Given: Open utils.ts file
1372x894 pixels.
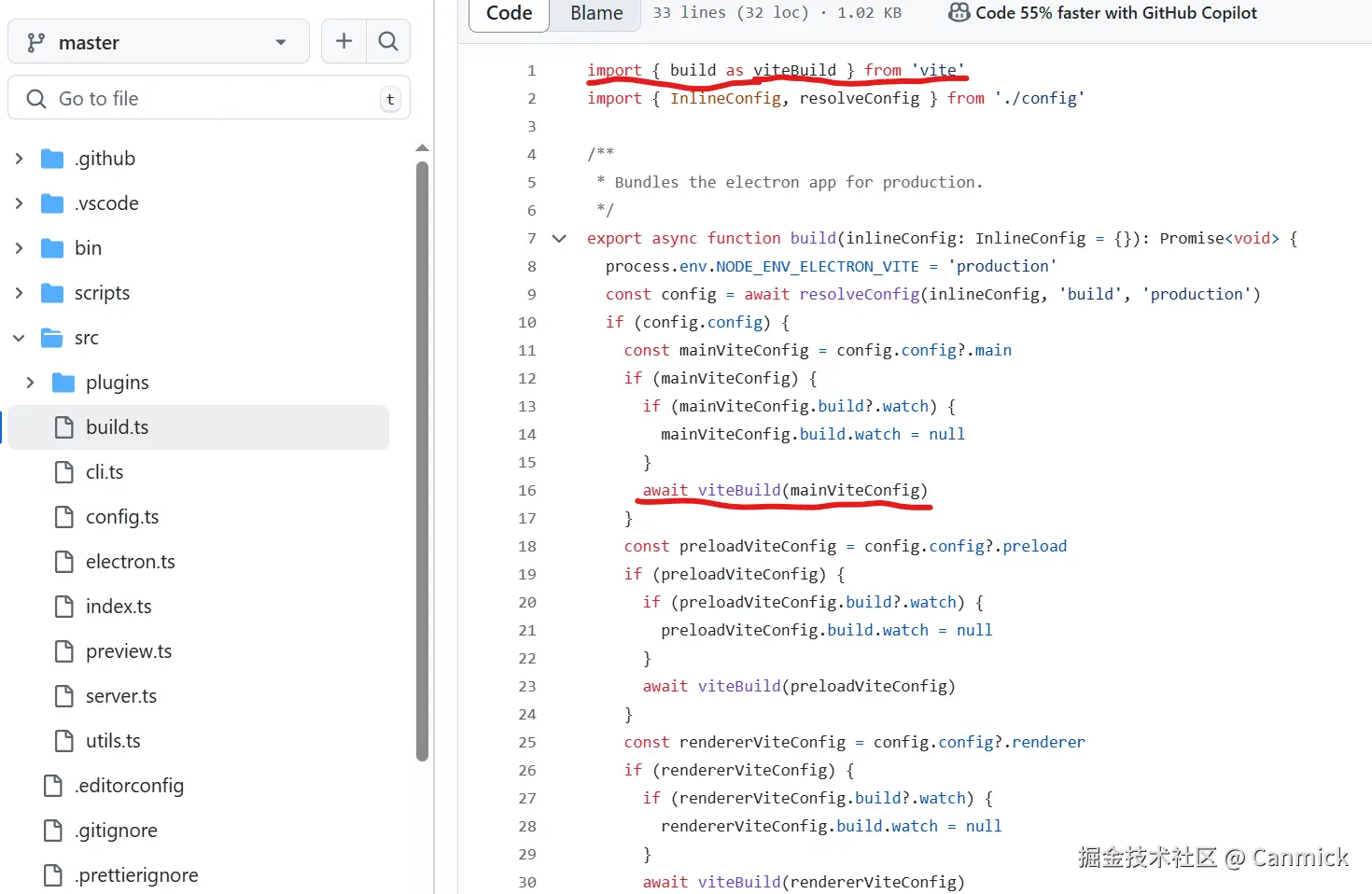Looking at the screenshot, I should 113,741.
